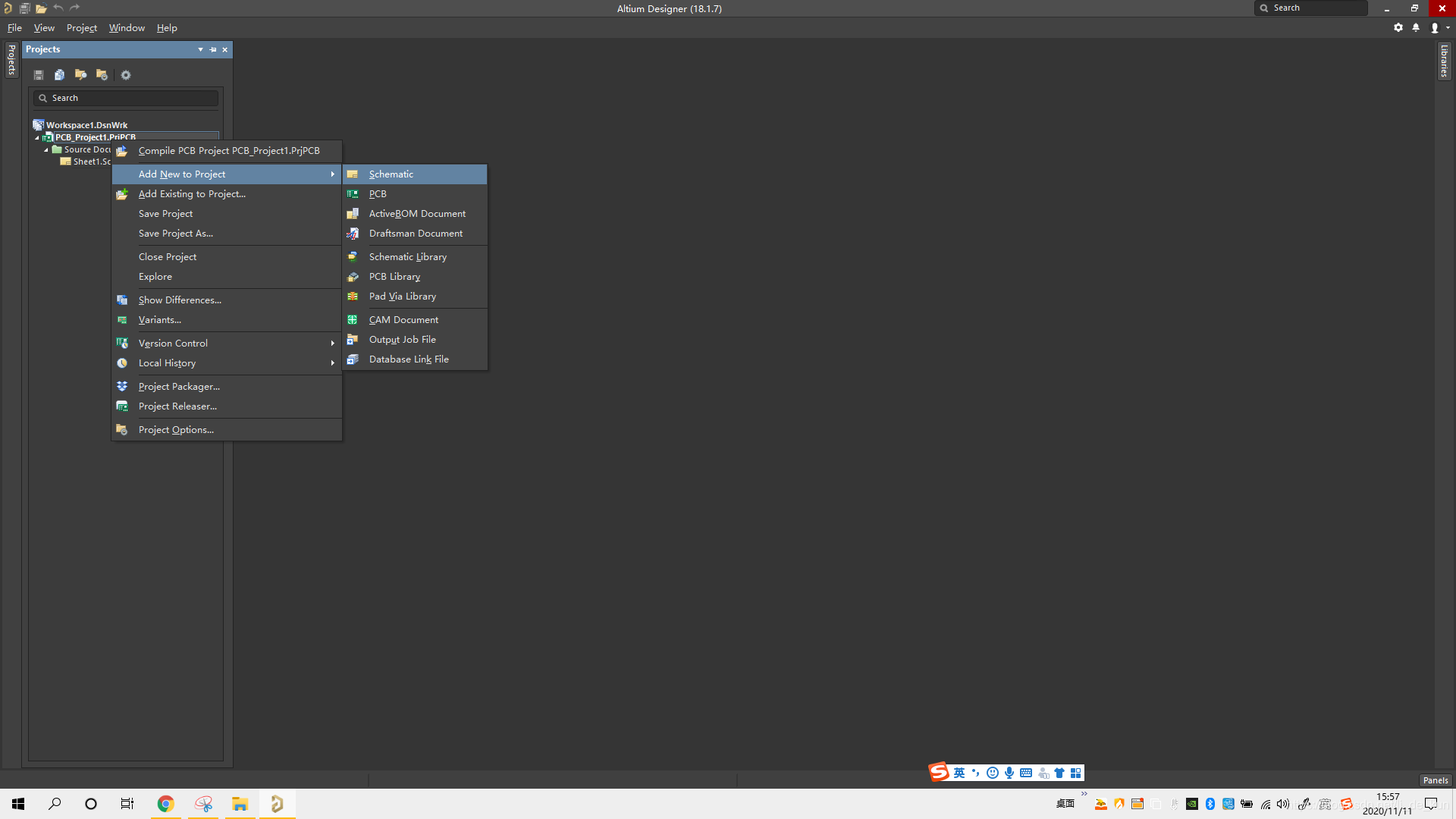Select ActiveBOM Document entry
The image size is (1456, 819).
click(x=415, y=214)
